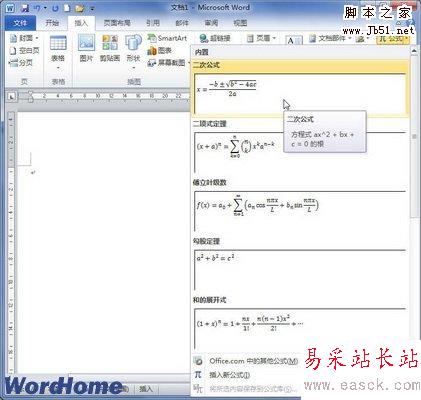The image size is (421, 400).
Task: Click the 页 group label in ribbon
Action: coord(24,82)
